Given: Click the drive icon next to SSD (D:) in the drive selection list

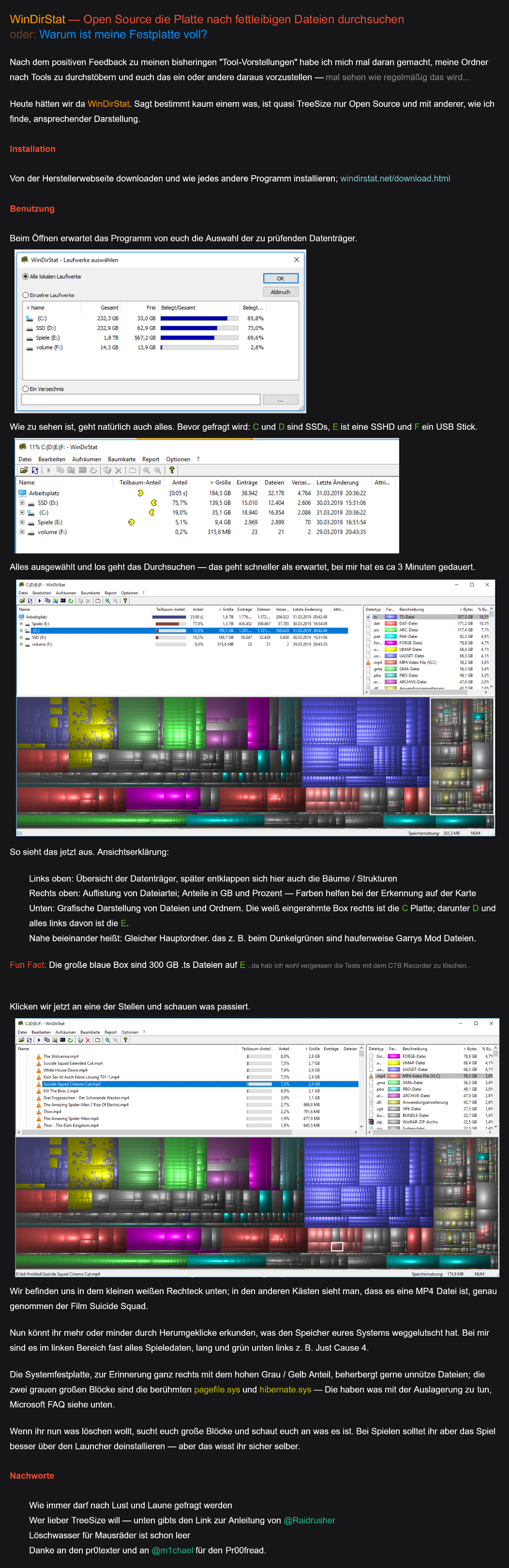Looking at the screenshot, I should (x=29, y=328).
